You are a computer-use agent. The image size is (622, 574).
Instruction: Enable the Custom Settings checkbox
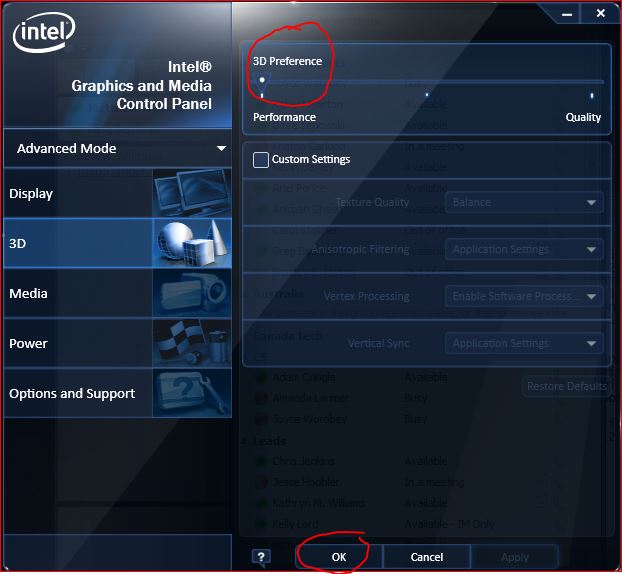[x=261, y=160]
